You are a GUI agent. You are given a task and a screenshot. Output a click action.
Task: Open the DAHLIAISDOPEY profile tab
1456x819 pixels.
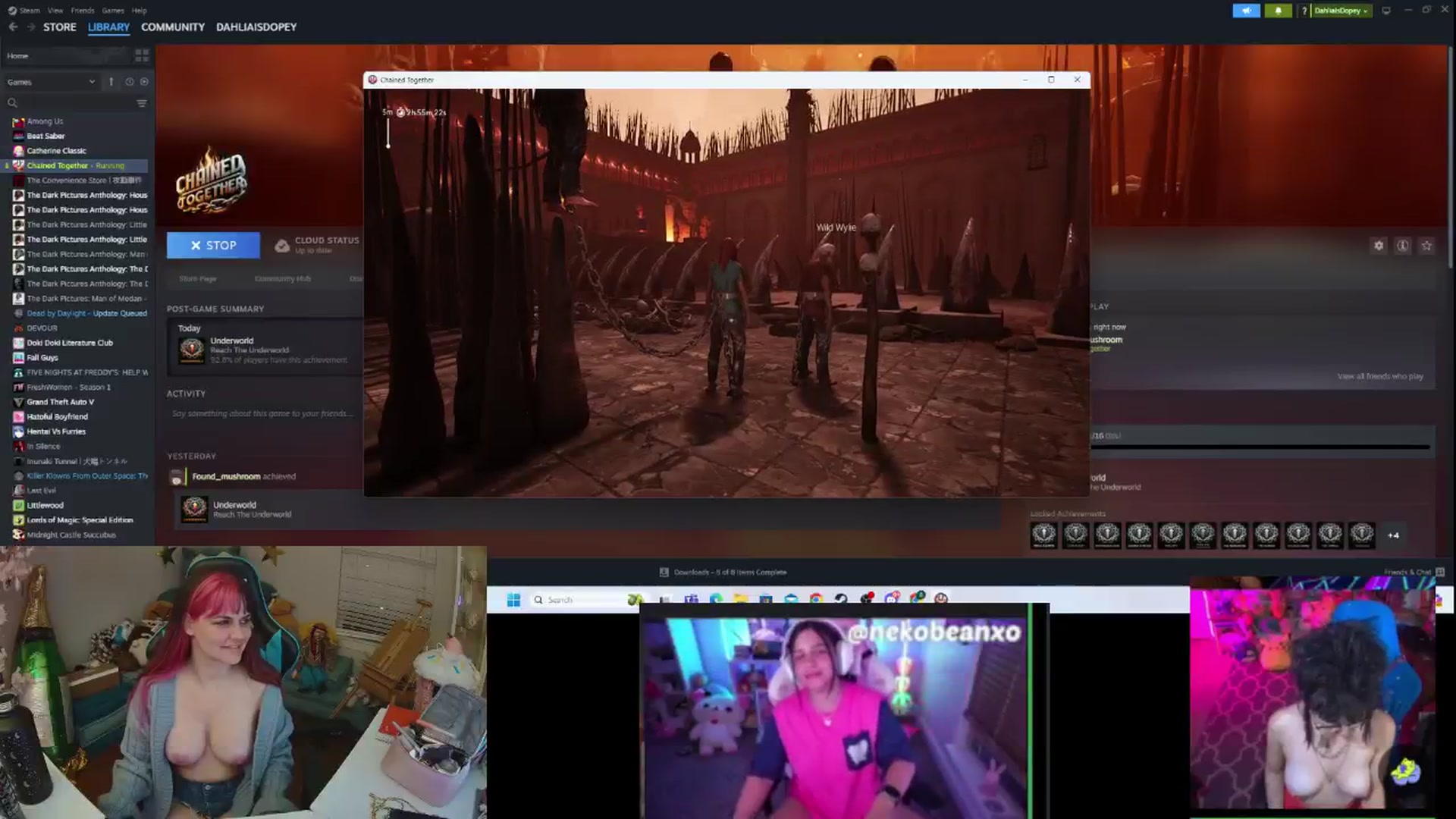click(256, 27)
